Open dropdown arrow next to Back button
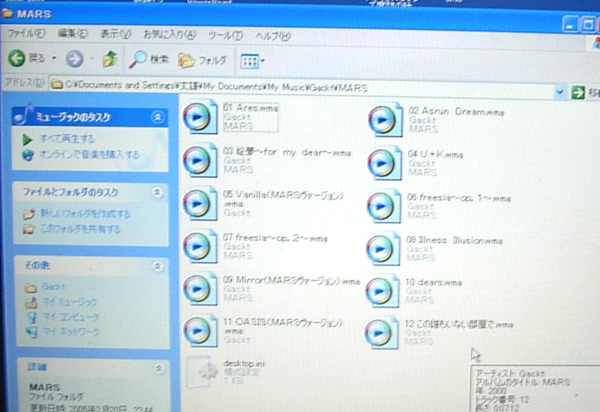The height and width of the screenshot is (412, 600). coord(54,58)
